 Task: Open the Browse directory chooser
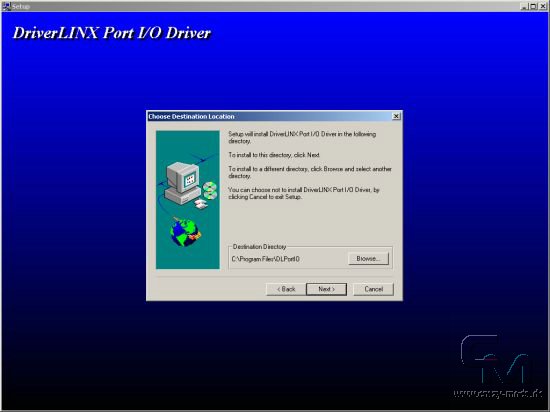pyautogui.click(x=368, y=259)
